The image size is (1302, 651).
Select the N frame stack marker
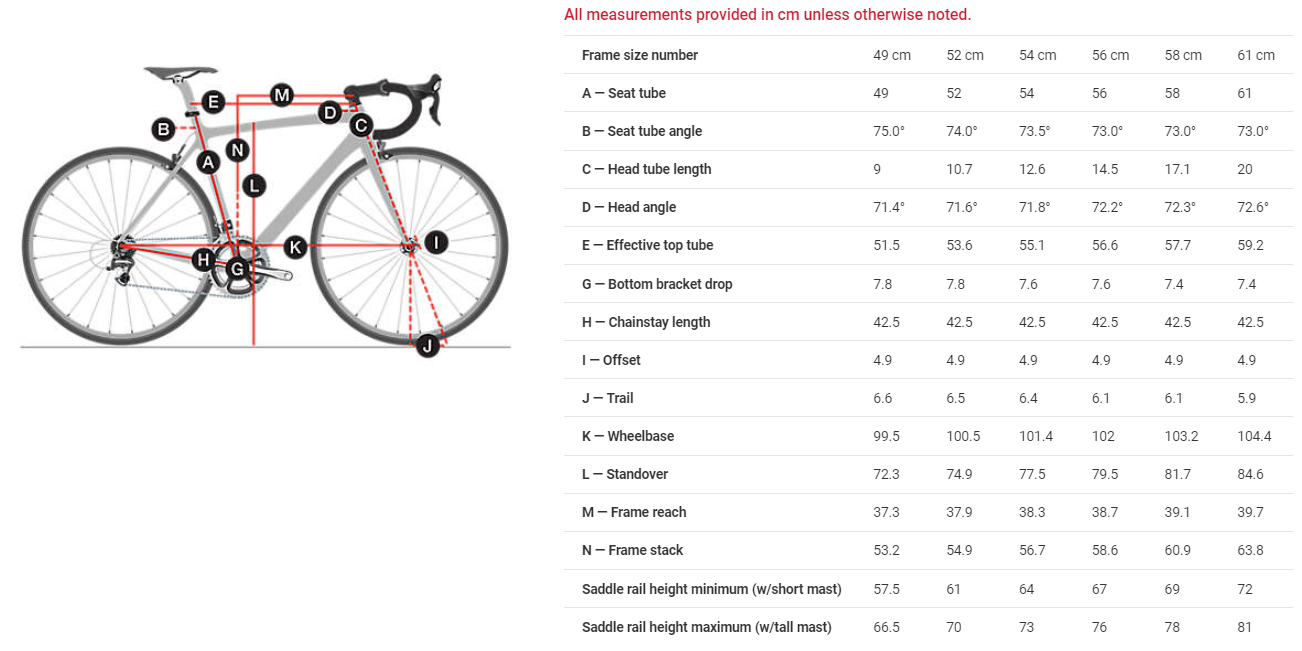pyautogui.click(x=237, y=150)
